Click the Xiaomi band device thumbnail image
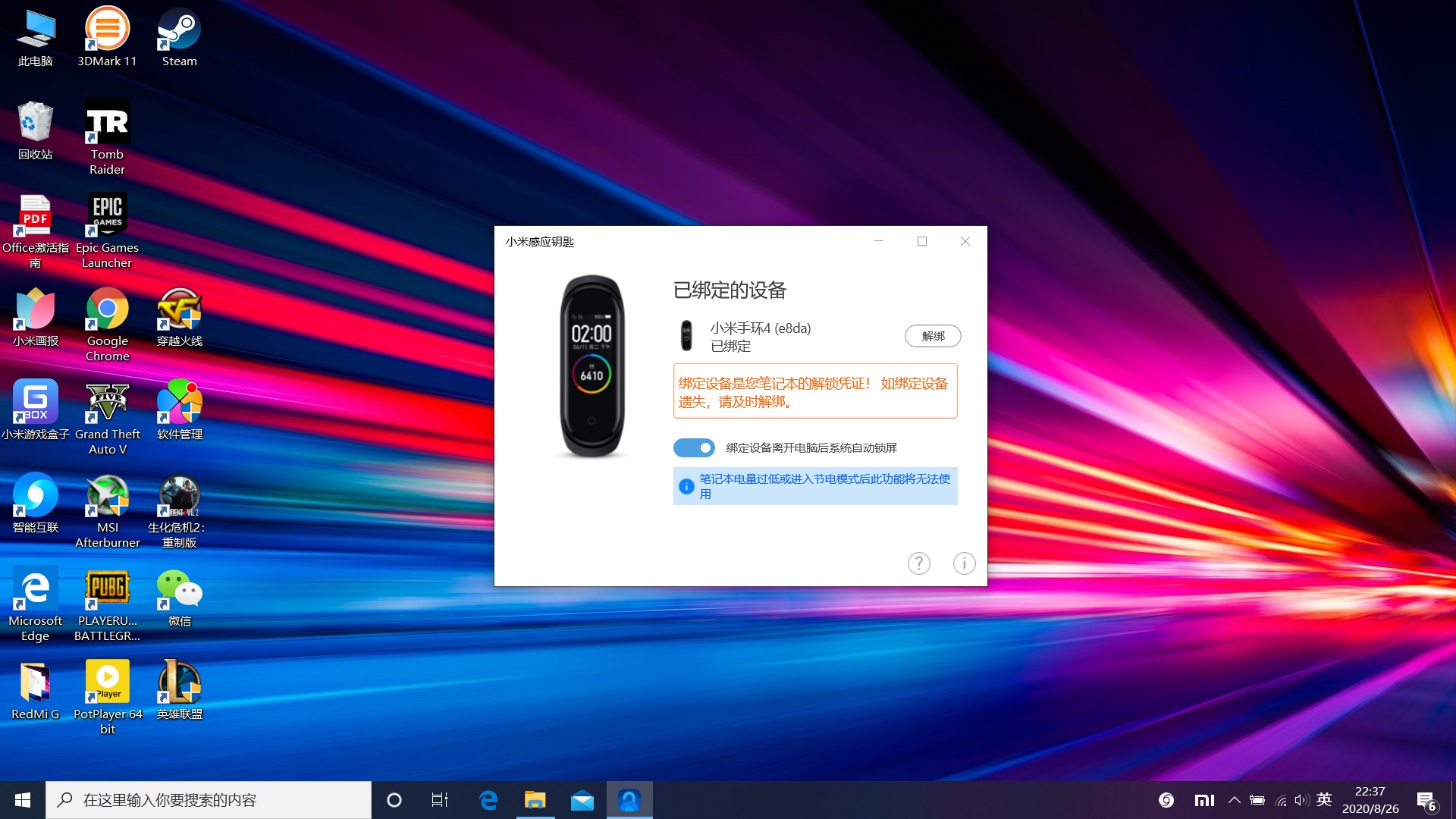Viewport: 1456px width, 819px height. click(x=686, y=336)
